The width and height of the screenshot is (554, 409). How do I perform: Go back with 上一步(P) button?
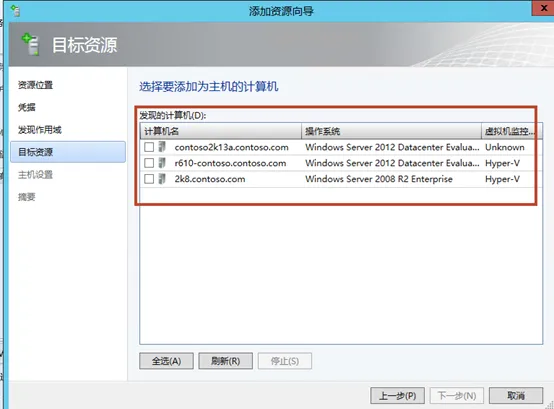[x=397, y=396]
